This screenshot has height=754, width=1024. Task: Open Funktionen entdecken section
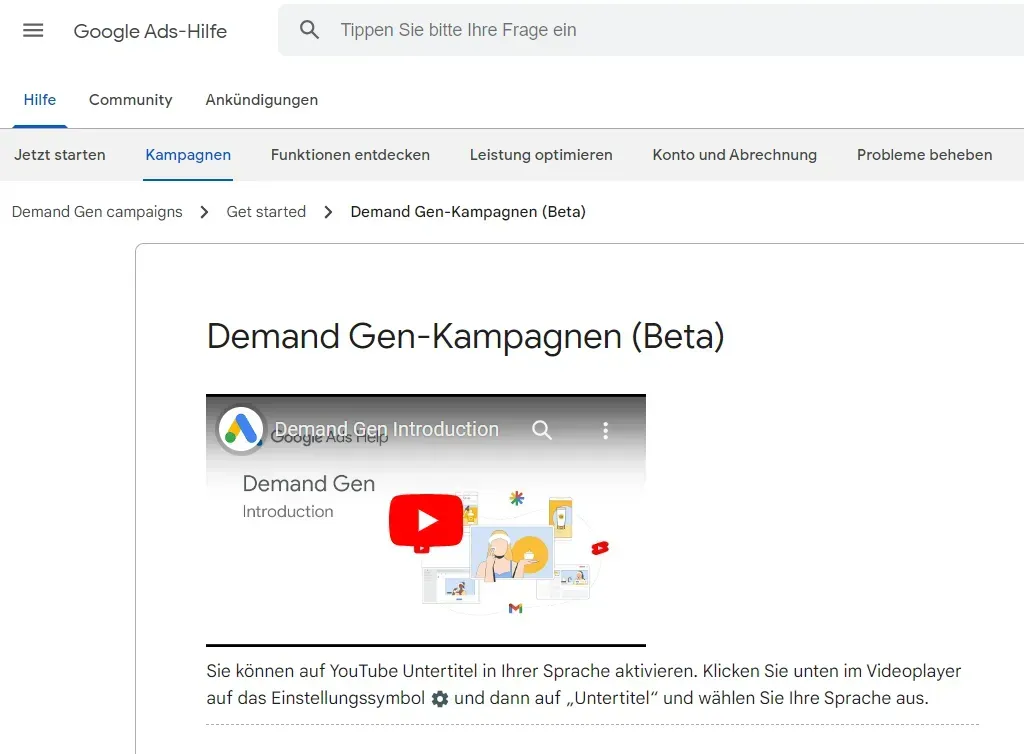click(350, 155)
